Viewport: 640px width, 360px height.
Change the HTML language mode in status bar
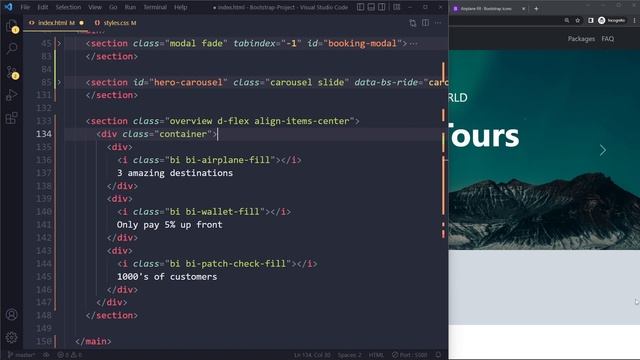(376, 355)
